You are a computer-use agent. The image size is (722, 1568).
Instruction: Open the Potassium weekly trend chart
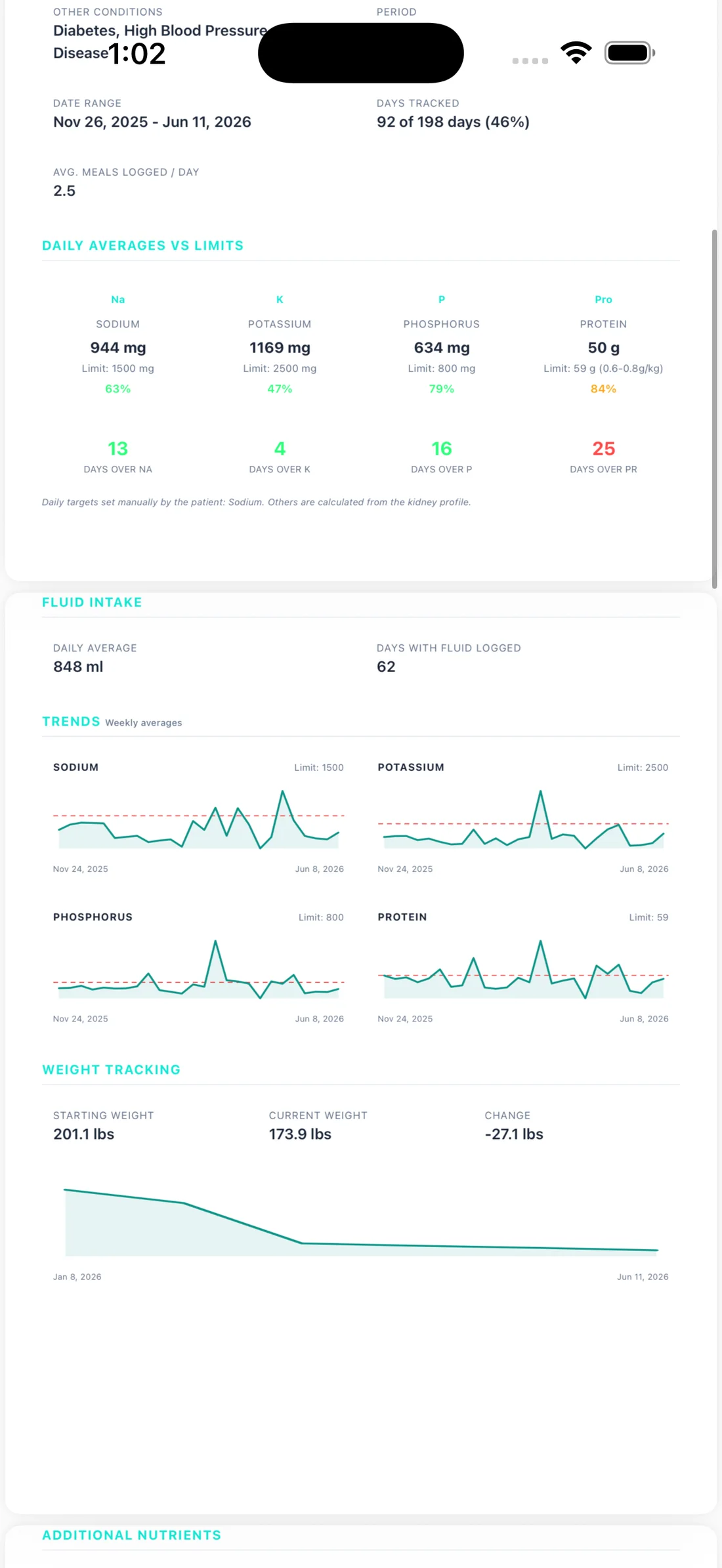[523, 819]
